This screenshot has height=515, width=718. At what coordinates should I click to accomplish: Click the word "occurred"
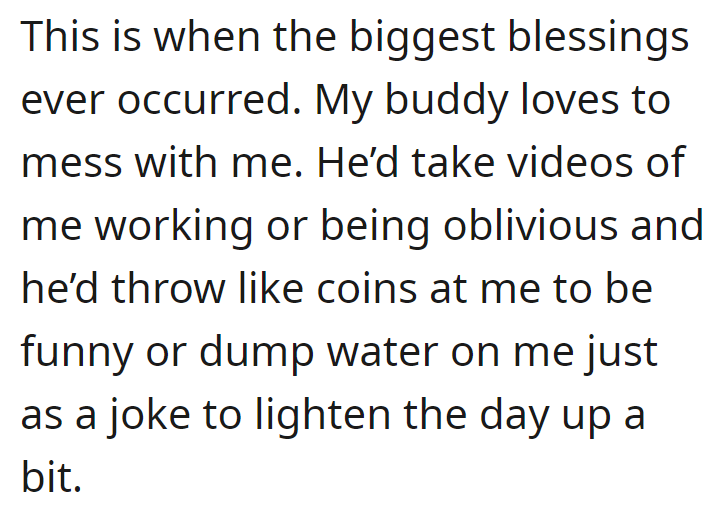point(209,99)
